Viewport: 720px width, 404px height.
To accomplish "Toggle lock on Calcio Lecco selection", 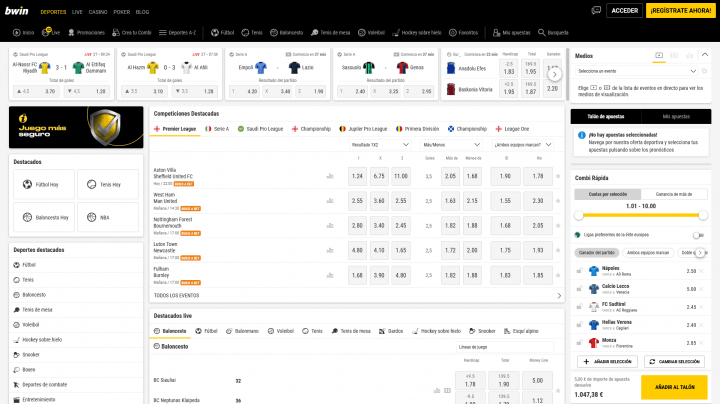I will (579, 289).
